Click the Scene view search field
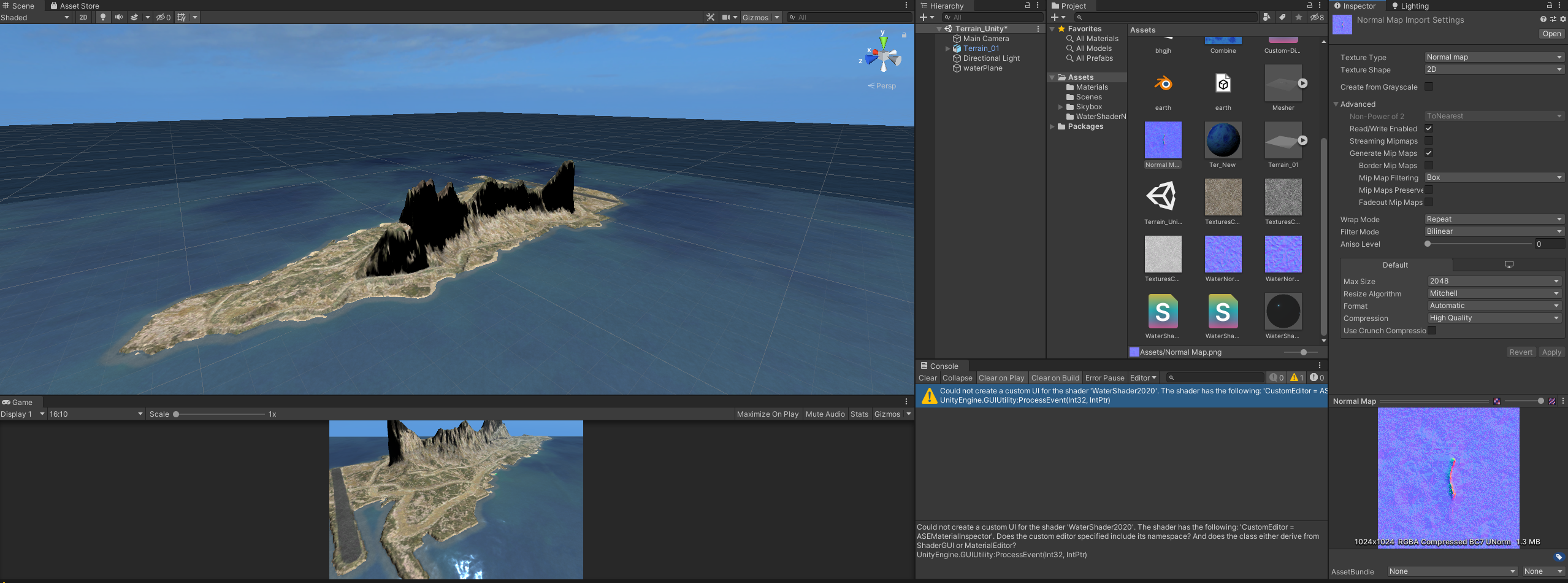Viewport: 1568px width, 583px height. 850,17
